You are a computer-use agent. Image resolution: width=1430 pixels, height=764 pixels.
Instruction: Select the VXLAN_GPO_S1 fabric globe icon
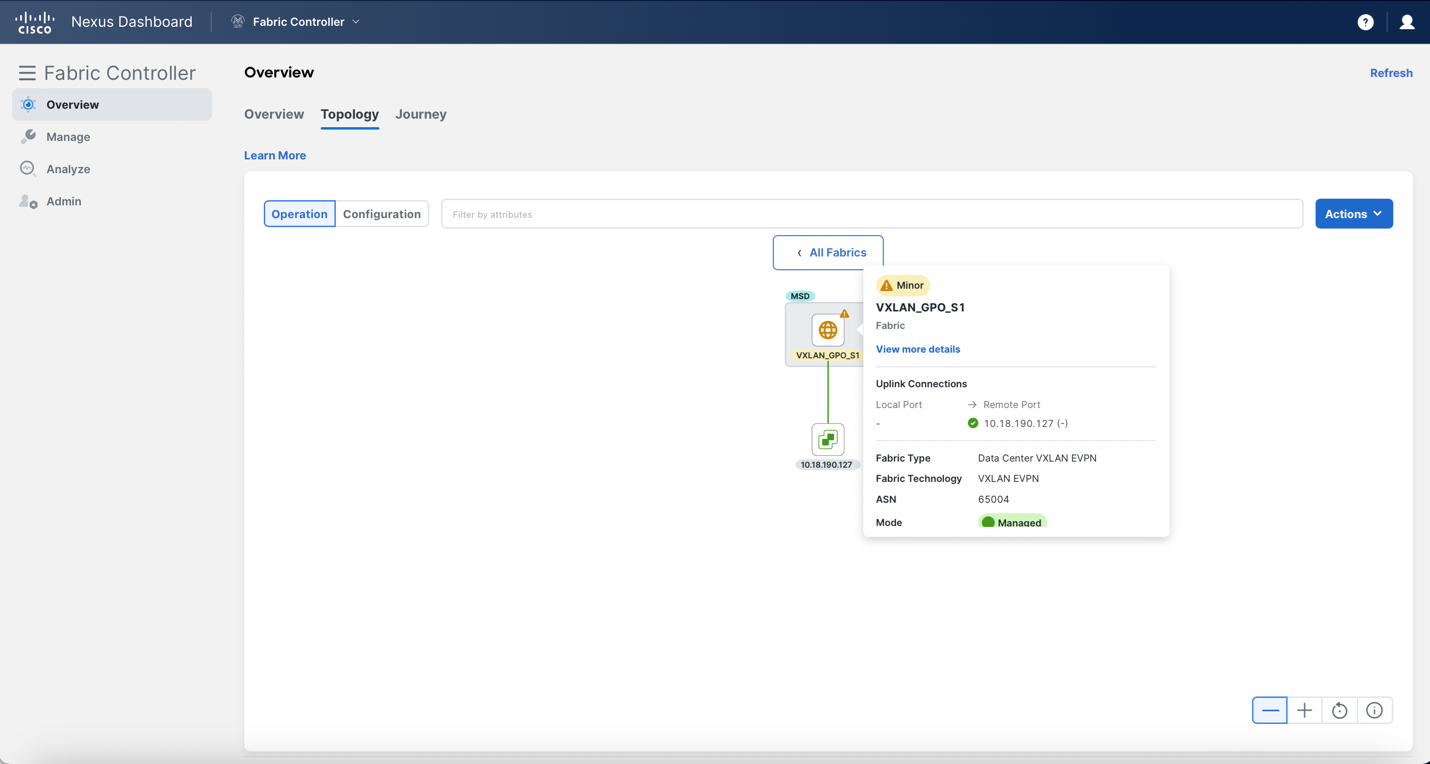coord(828,330)
